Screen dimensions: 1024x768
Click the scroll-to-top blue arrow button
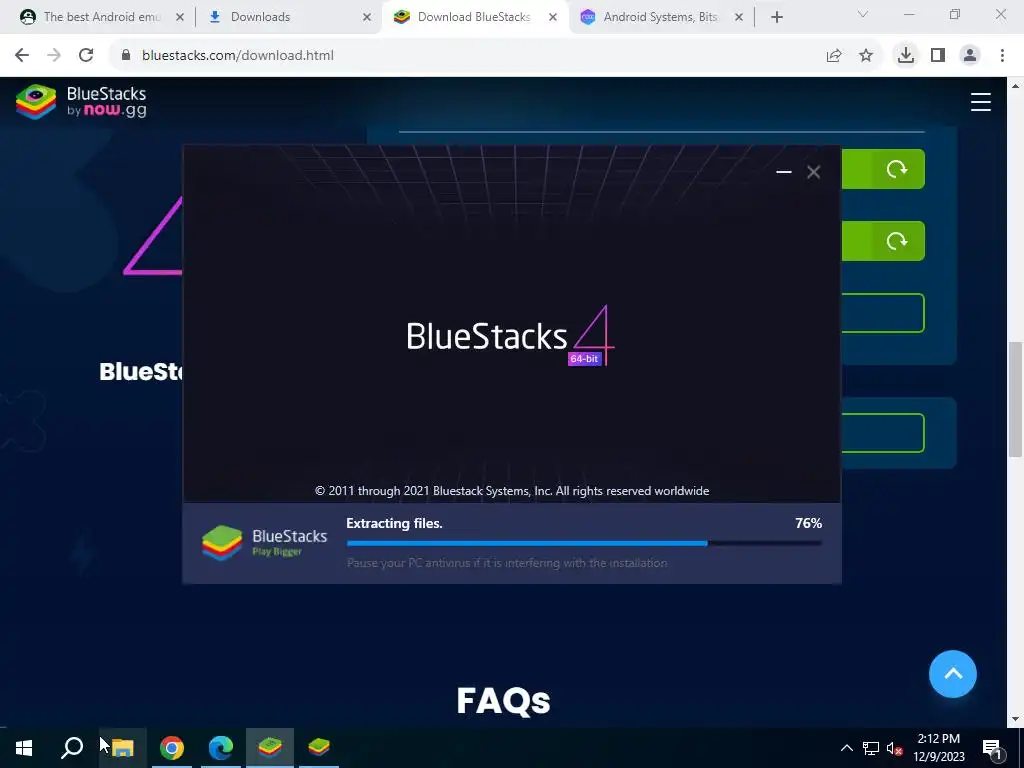pos(953,674)
